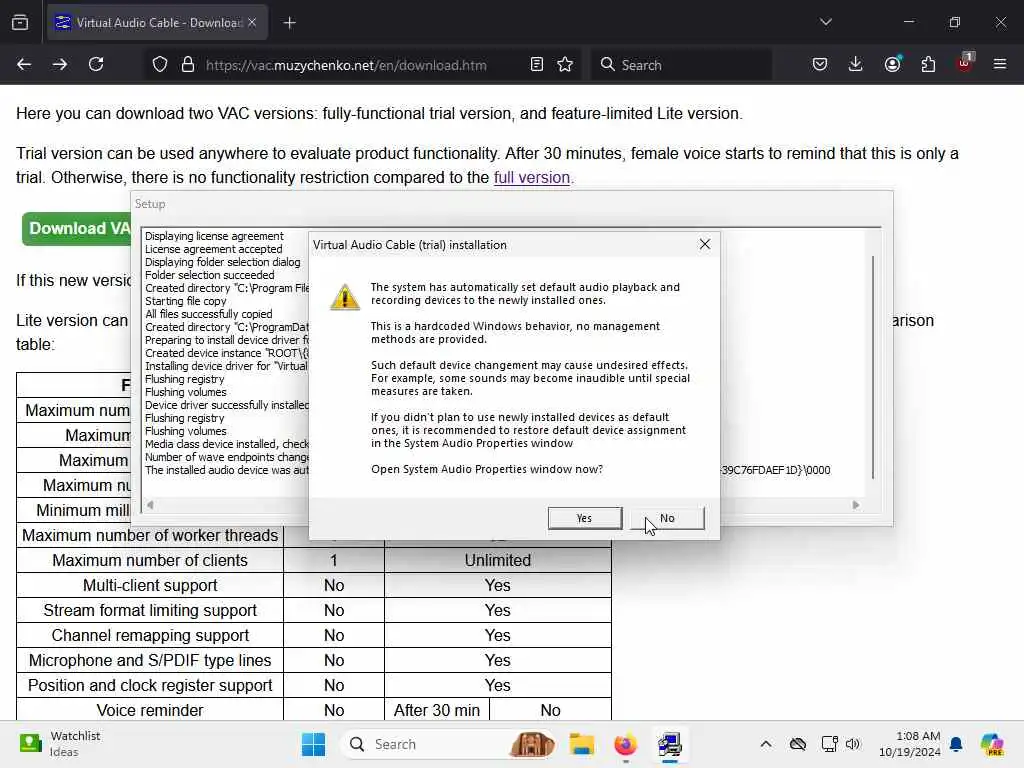The width and height of the screenshot is (1024, 768).
Task: Go back to the previous page
Action: [24, 65]
